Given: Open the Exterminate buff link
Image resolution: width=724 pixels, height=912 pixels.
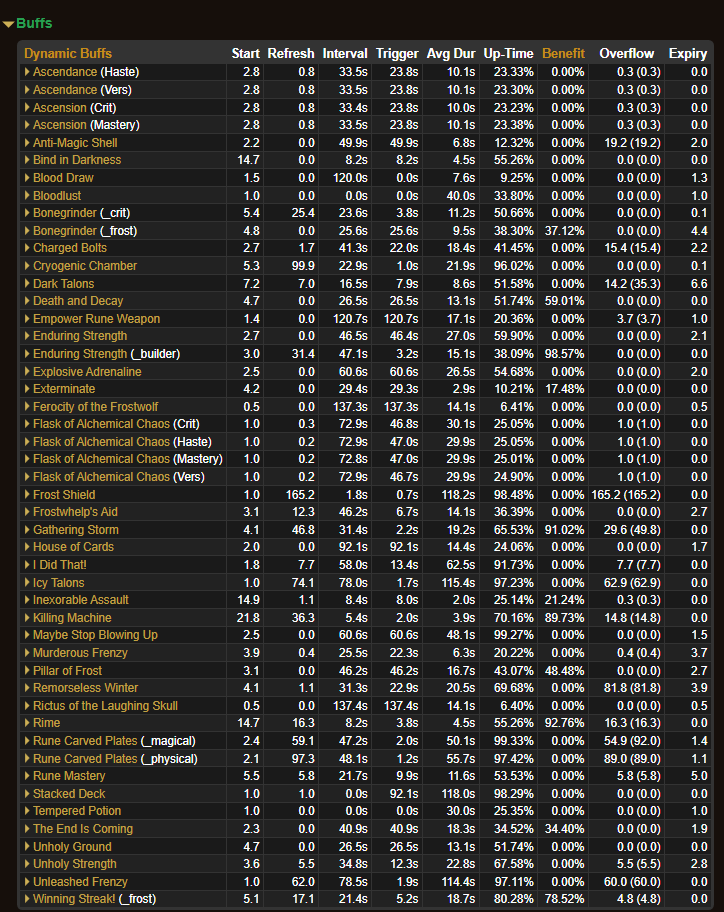Looking at the screenshot, I should click(64, 389).
